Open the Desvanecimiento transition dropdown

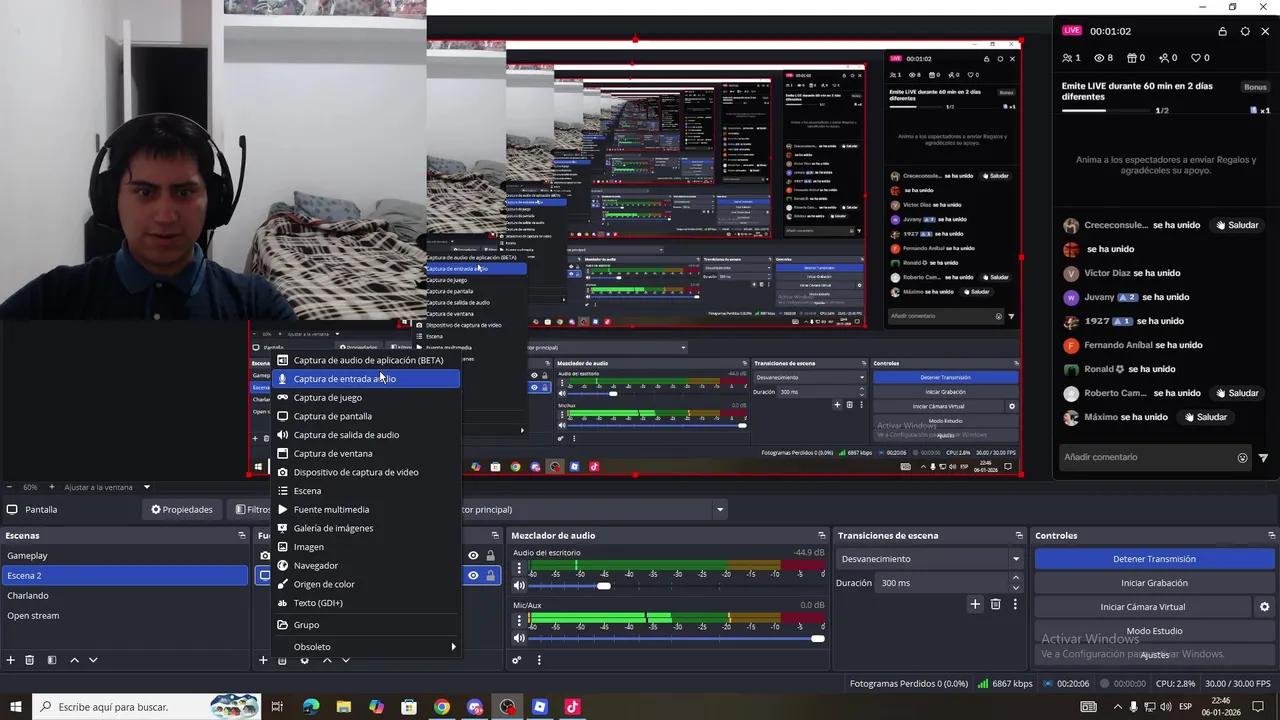[930, 559]
